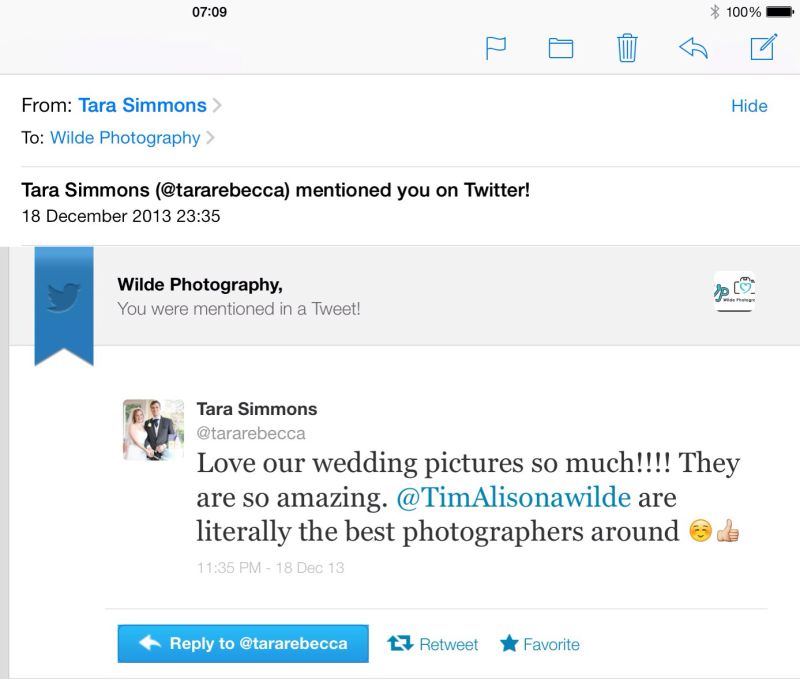Open the @tararebecca handle link
This screenshot has height=679, width=800.
[x=251, y=433]
